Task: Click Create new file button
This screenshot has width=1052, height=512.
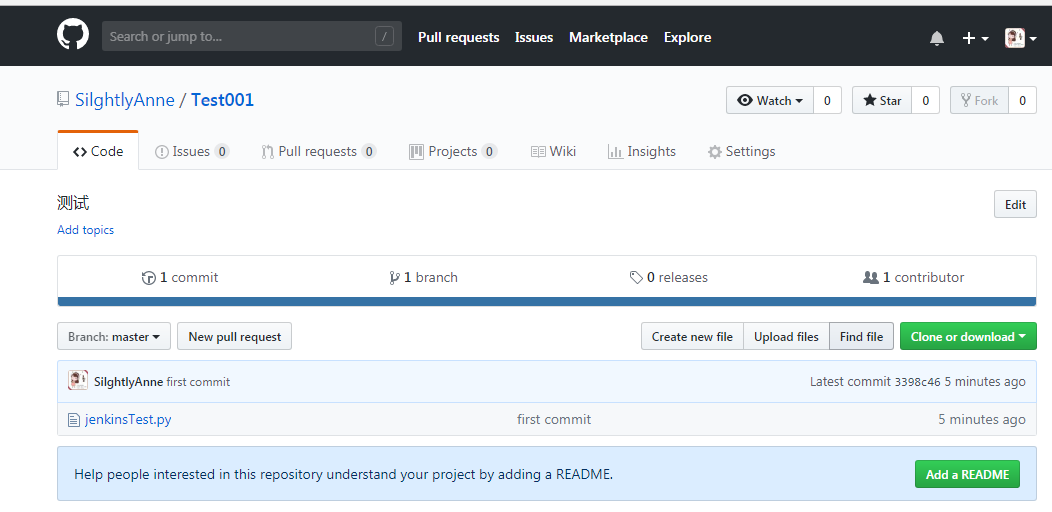Action: [692, 337]
